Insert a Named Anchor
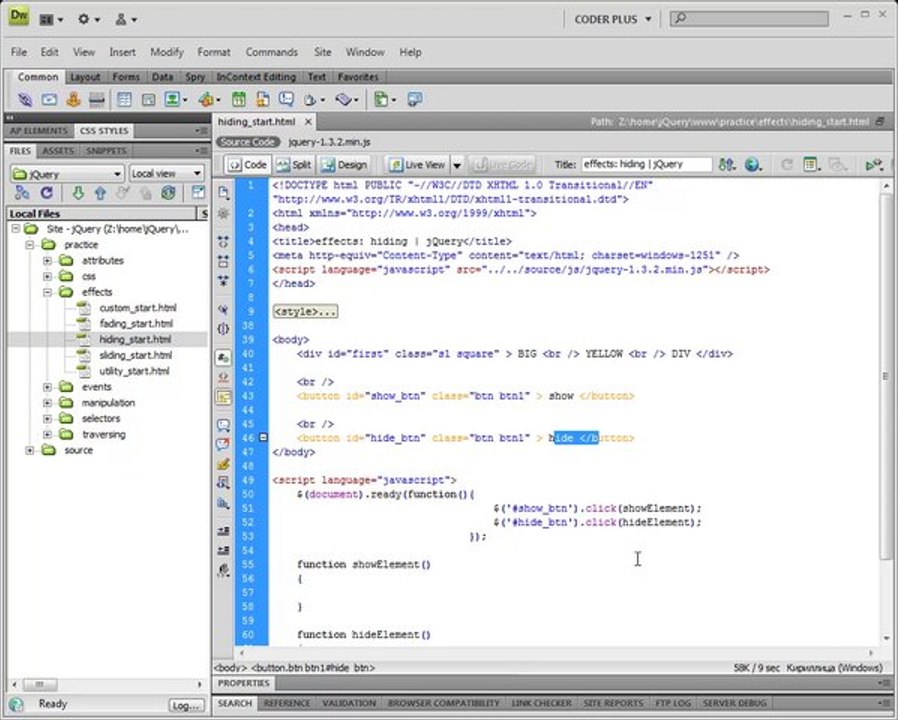This screenshot has width=898, height=720. tap(73, 100)
